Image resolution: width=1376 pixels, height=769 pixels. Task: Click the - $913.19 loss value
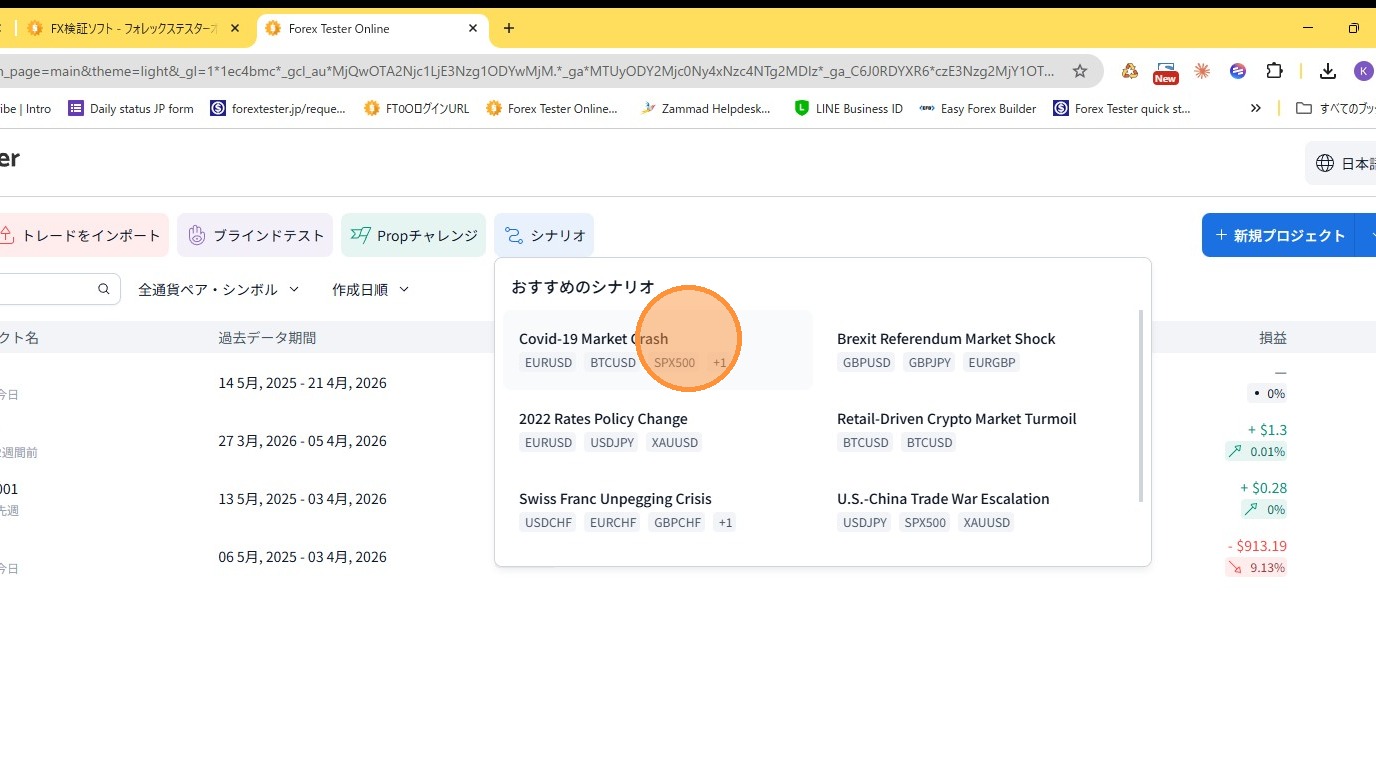[1257, 546]
